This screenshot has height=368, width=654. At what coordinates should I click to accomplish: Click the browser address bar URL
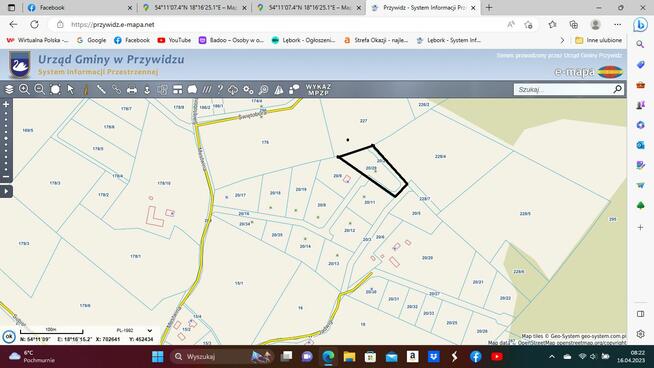click(x=113, y=25)
